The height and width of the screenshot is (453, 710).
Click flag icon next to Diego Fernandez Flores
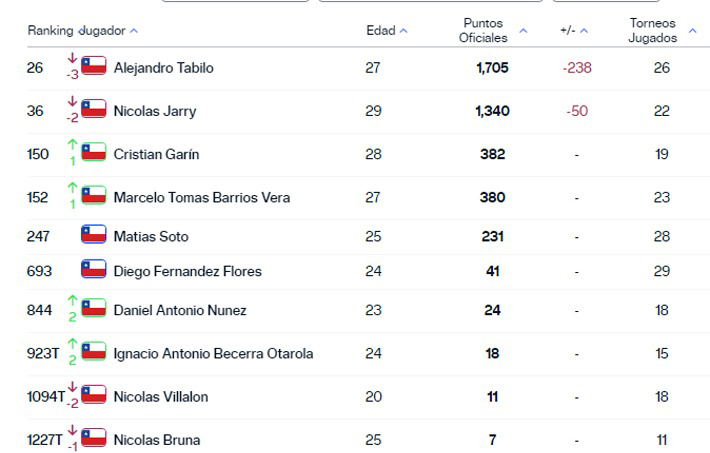[x=94, y=270]
